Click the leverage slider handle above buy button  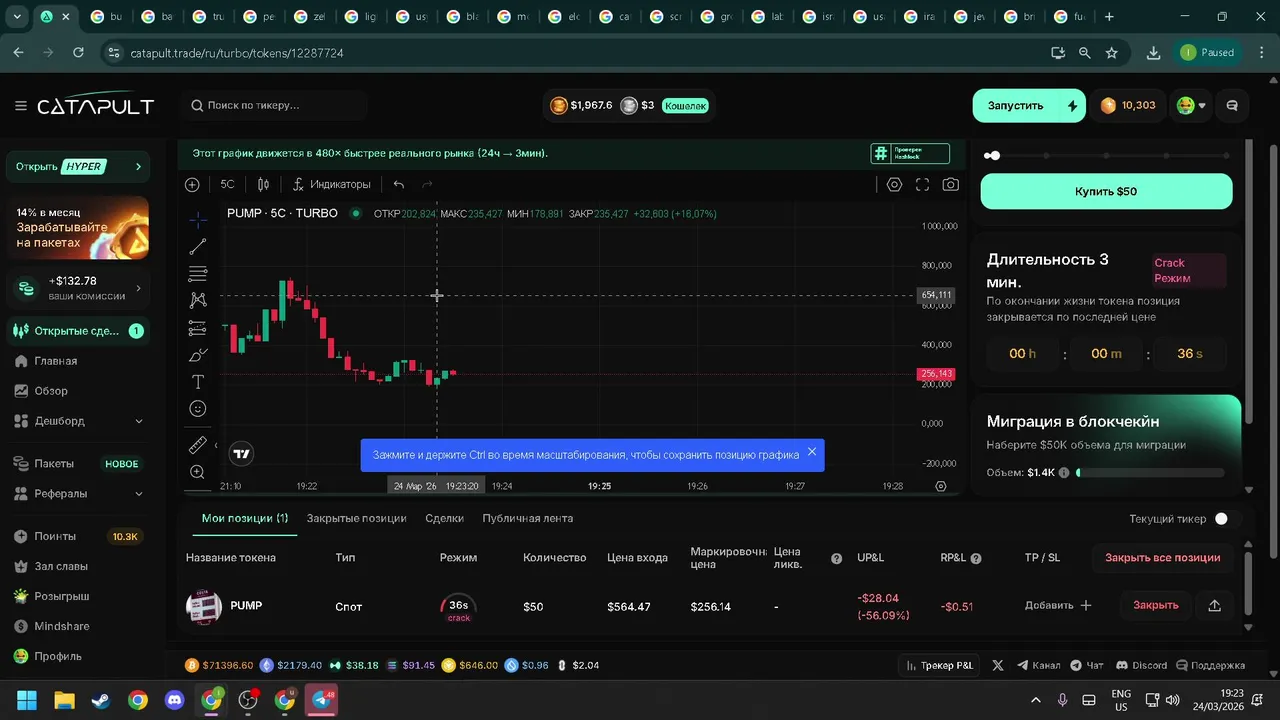click(994, 156)
